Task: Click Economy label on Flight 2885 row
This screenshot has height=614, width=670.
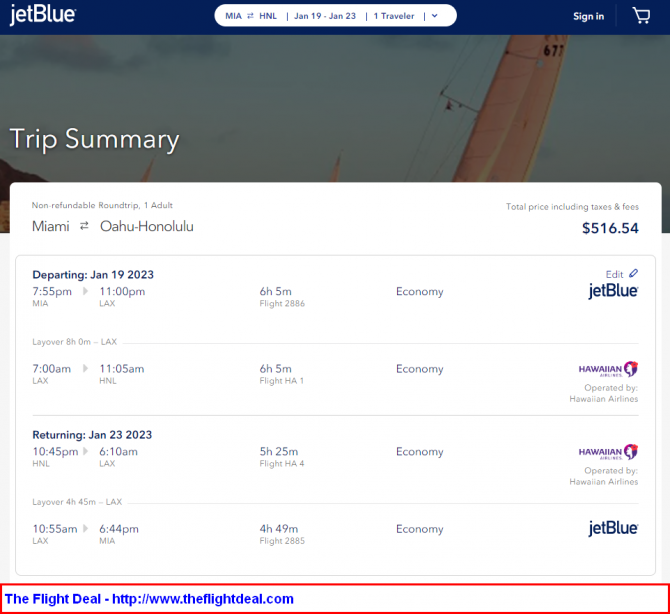Action: click(x=420, y=529)
